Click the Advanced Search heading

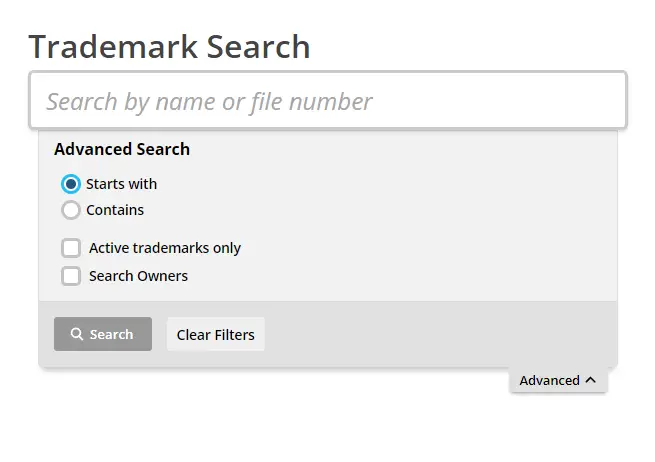coord(122,149)
